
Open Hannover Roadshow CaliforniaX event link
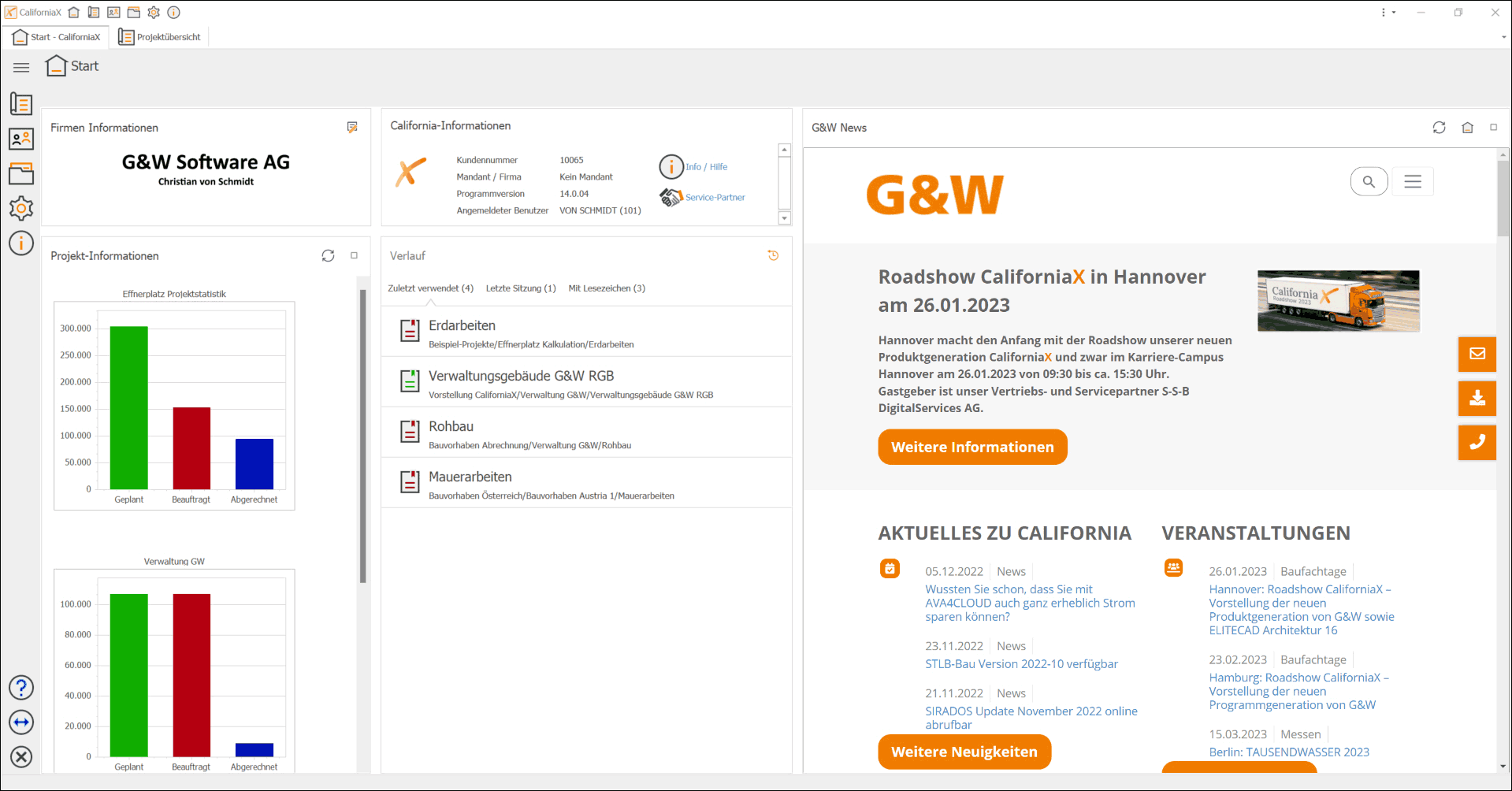1302,610
